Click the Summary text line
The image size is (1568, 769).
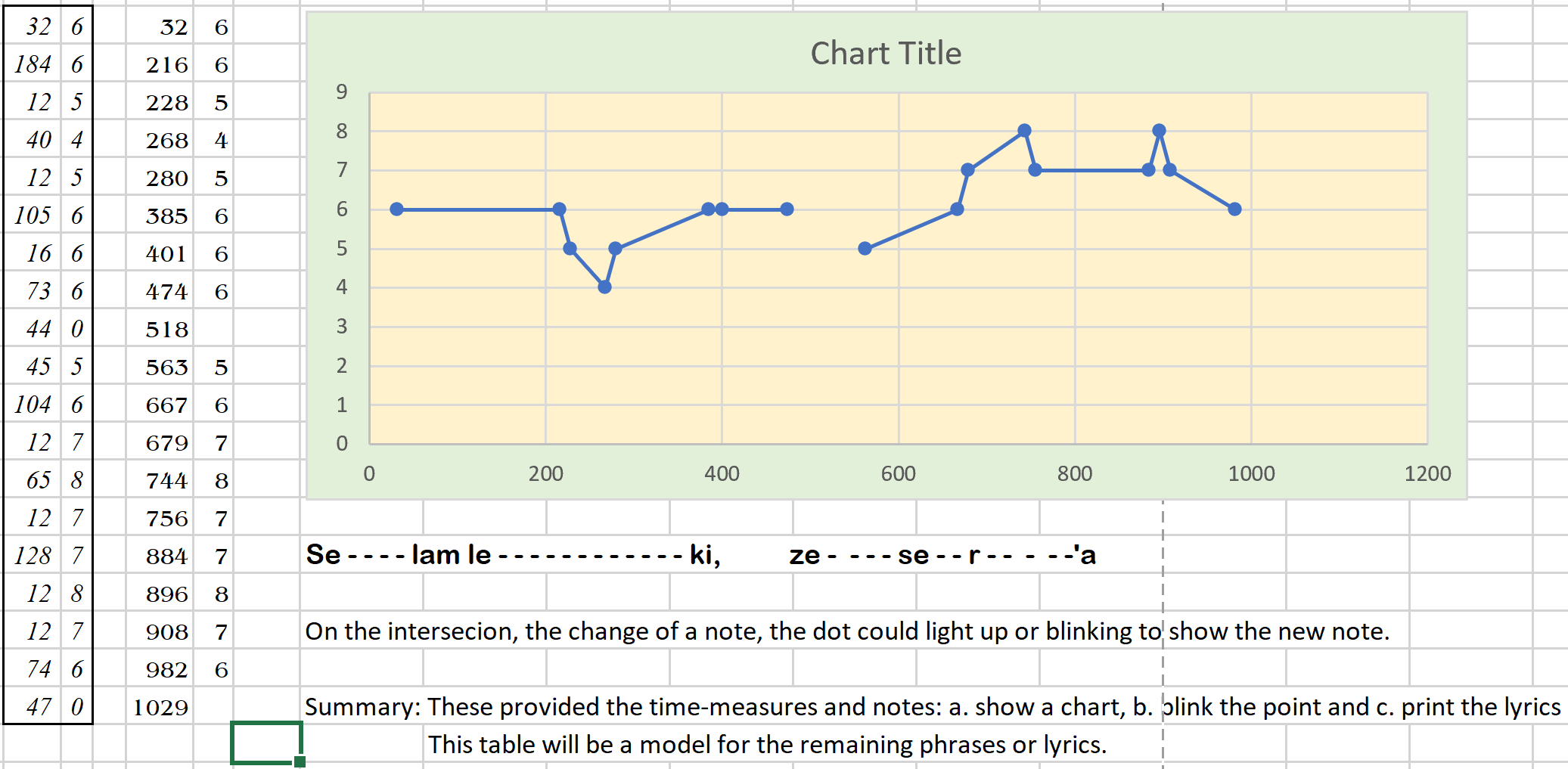point(932,707)
